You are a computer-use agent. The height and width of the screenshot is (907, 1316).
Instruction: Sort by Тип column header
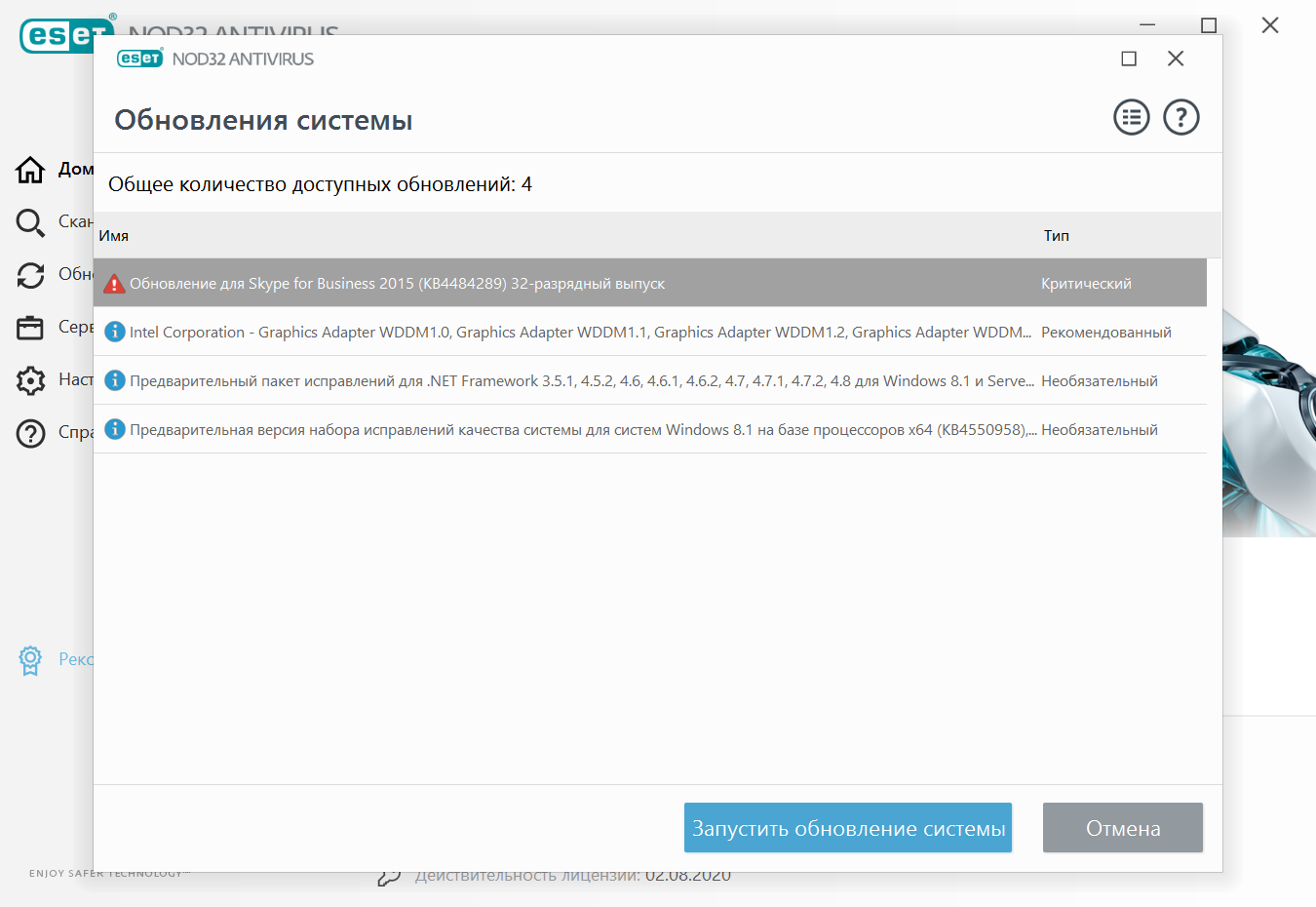[x=1057, y=235]
